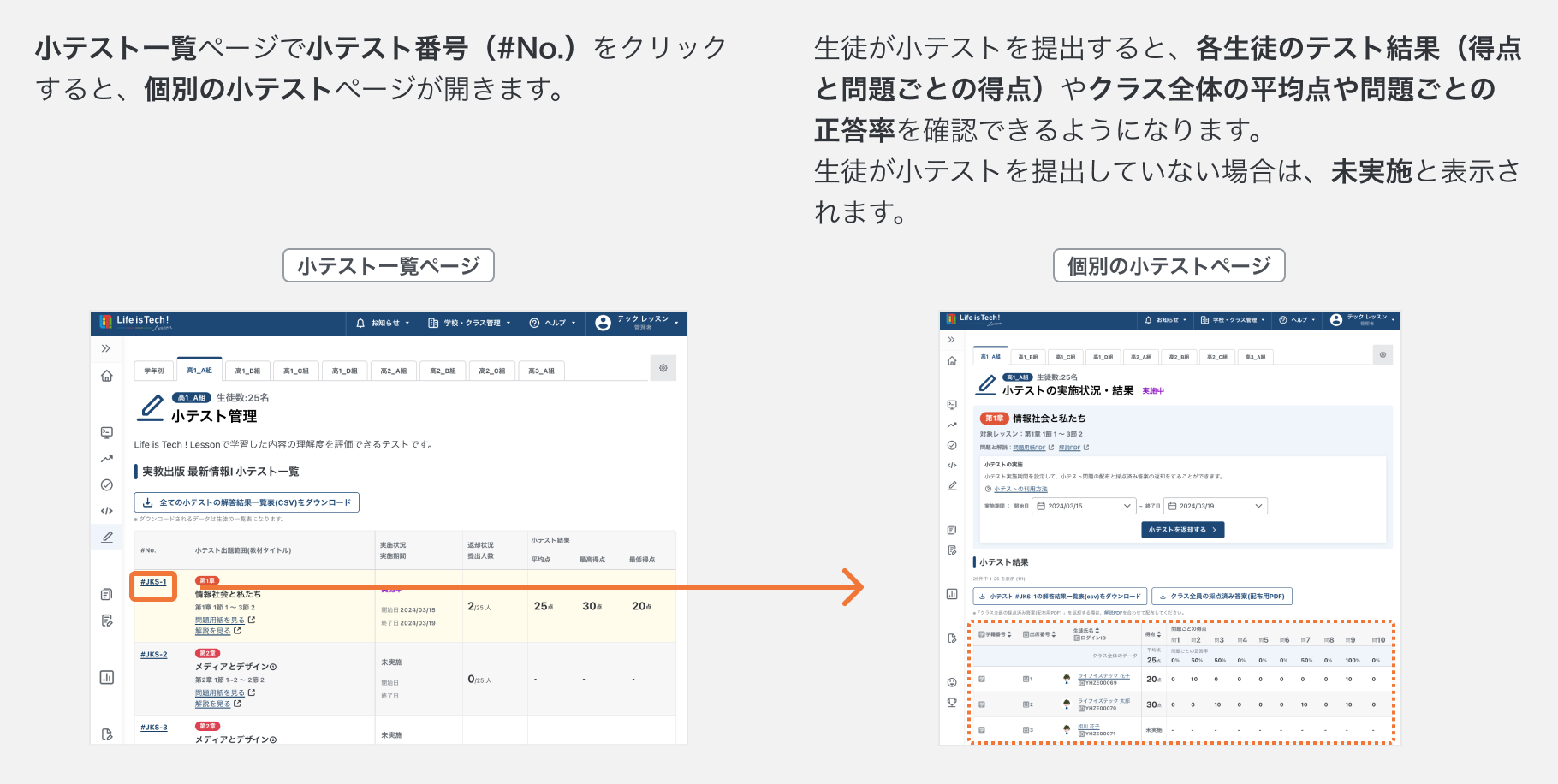Open ヘルプ dropdown on individual quiz page
Image resolution: width=1558 pixels, height=784 pixels.
coord(1297,320)
